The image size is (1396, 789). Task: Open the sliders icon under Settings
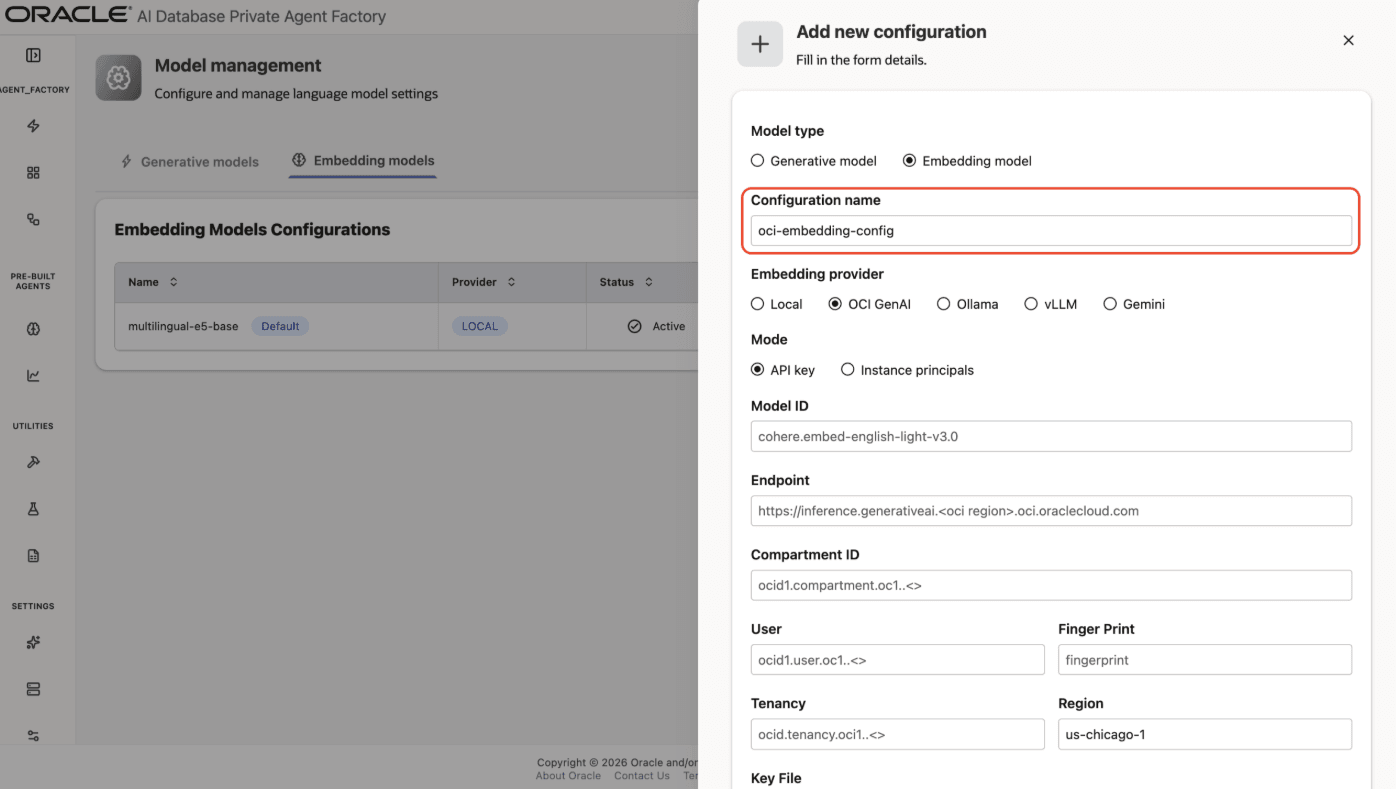33,736
